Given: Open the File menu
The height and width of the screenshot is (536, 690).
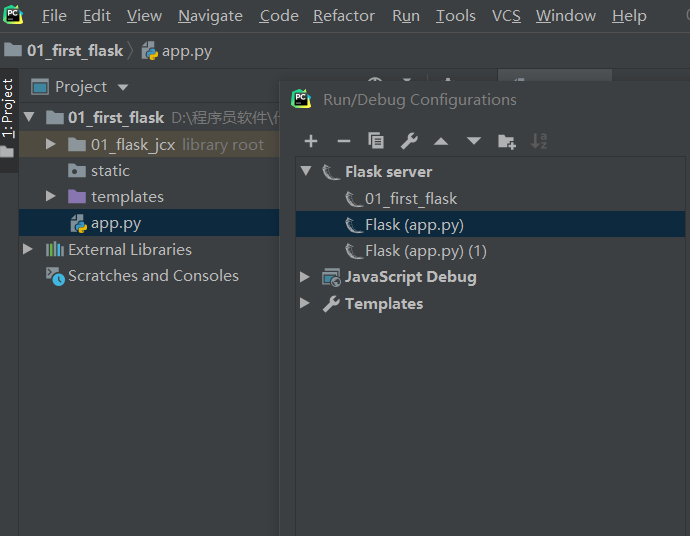Looking at the screenshot, I should pyautogui.click(x=54, y=16).
